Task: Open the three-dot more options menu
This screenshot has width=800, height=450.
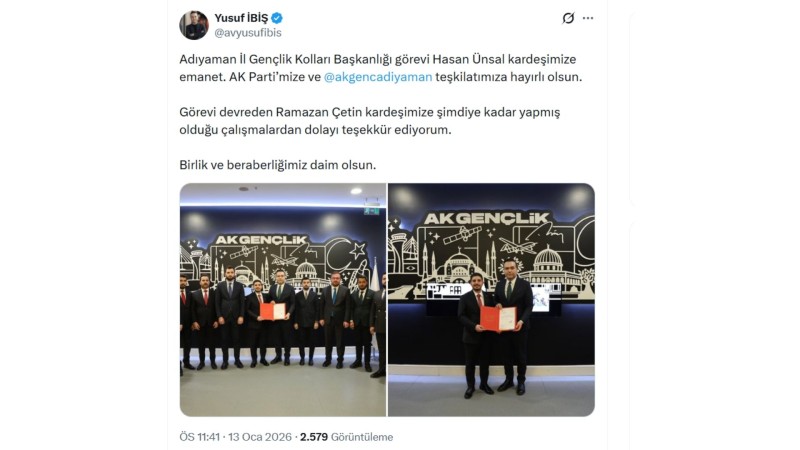Action: click(588, 18)
